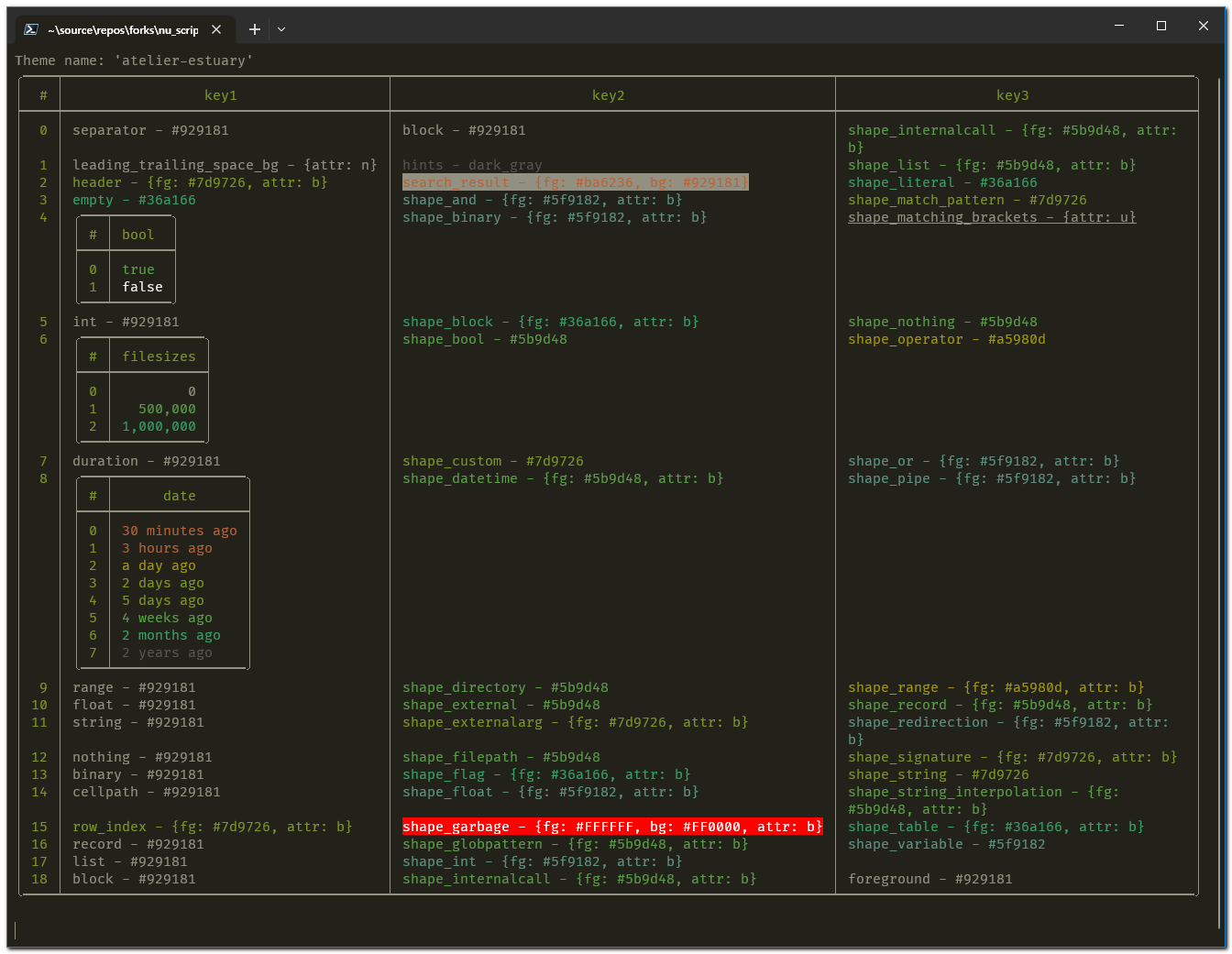This screenshot has height=954, width=1232.
Task: Click the '2 months ago' date row
Action: [x=171, y=635]
